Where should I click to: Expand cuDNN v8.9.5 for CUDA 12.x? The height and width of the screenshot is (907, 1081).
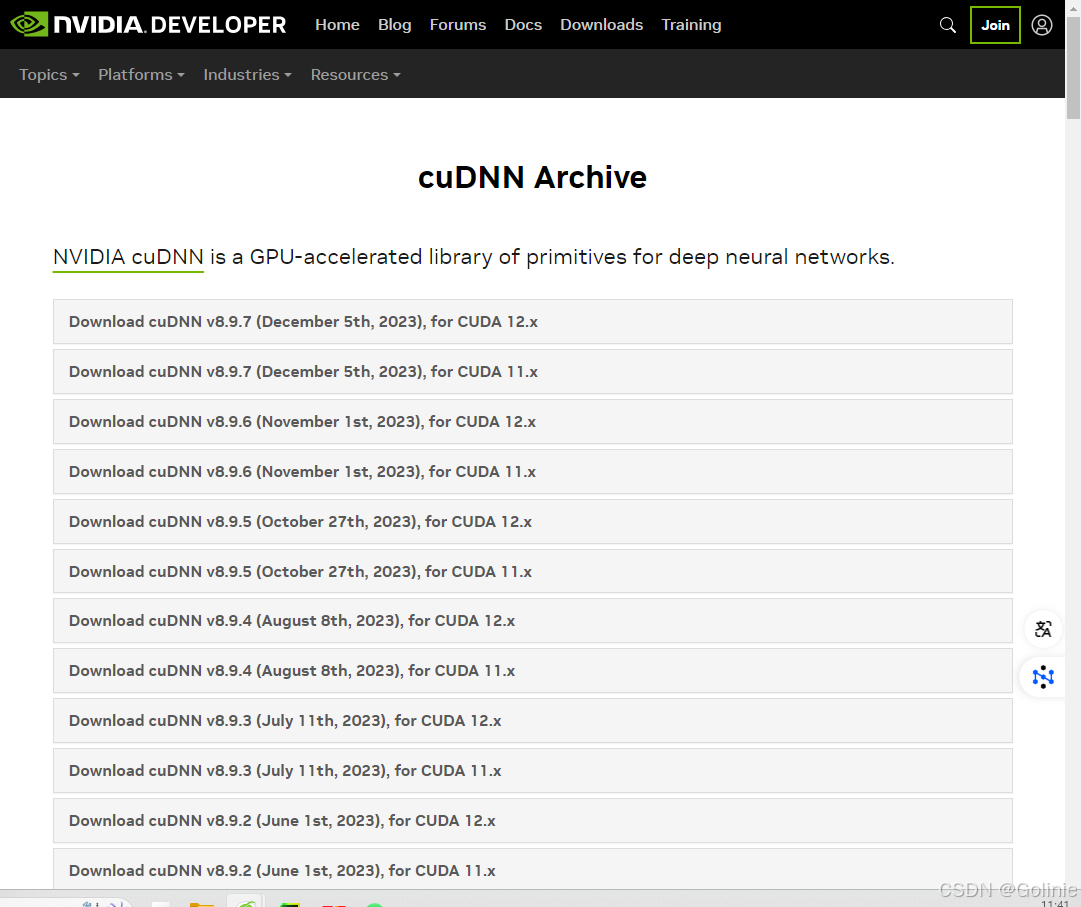coord(533,522)
